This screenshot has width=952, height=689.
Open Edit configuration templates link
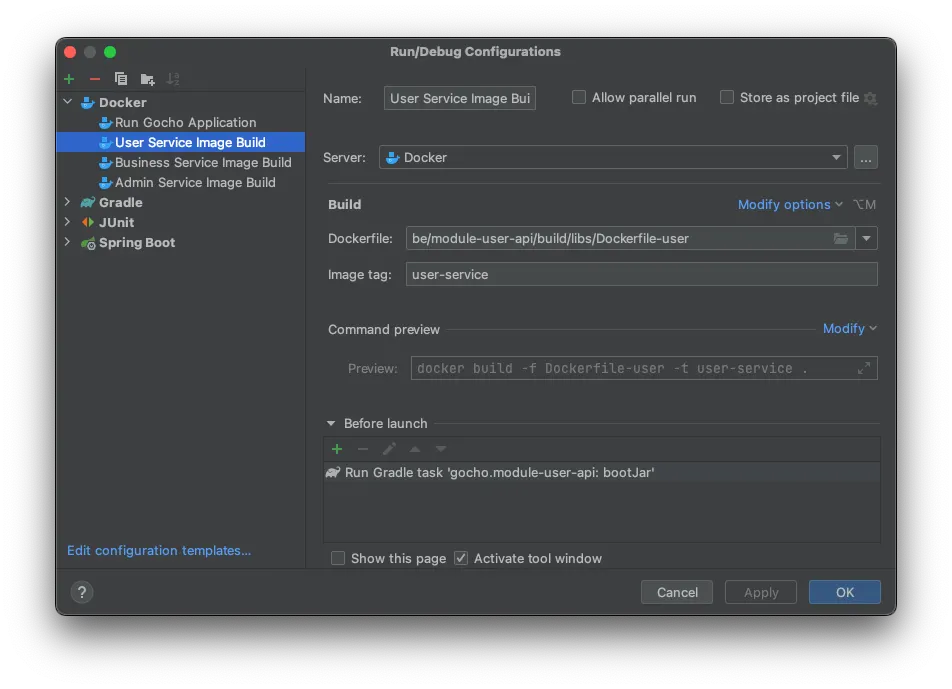pyautogui.click(x=159, y=550)
